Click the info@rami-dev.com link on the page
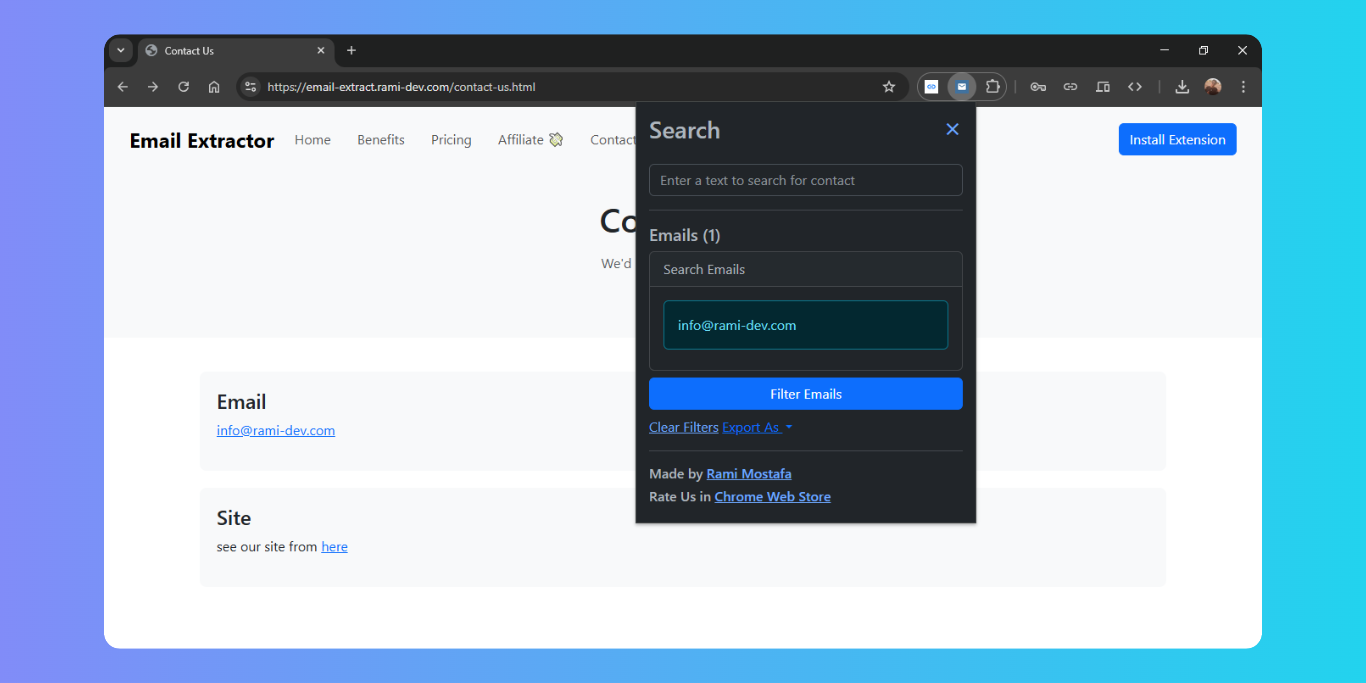The image size is (1366, 683). tap(276, 431)
